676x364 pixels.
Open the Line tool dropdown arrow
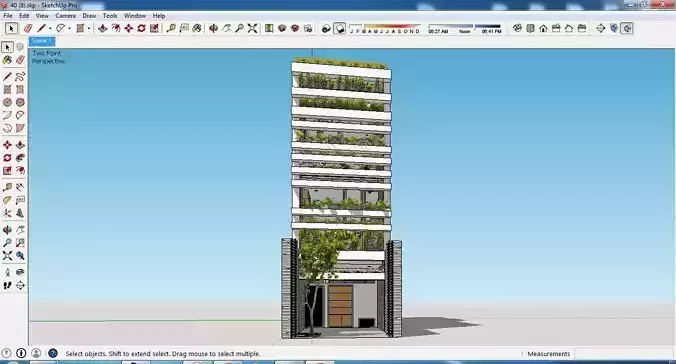pyautogui.click(x=50, y=28)
